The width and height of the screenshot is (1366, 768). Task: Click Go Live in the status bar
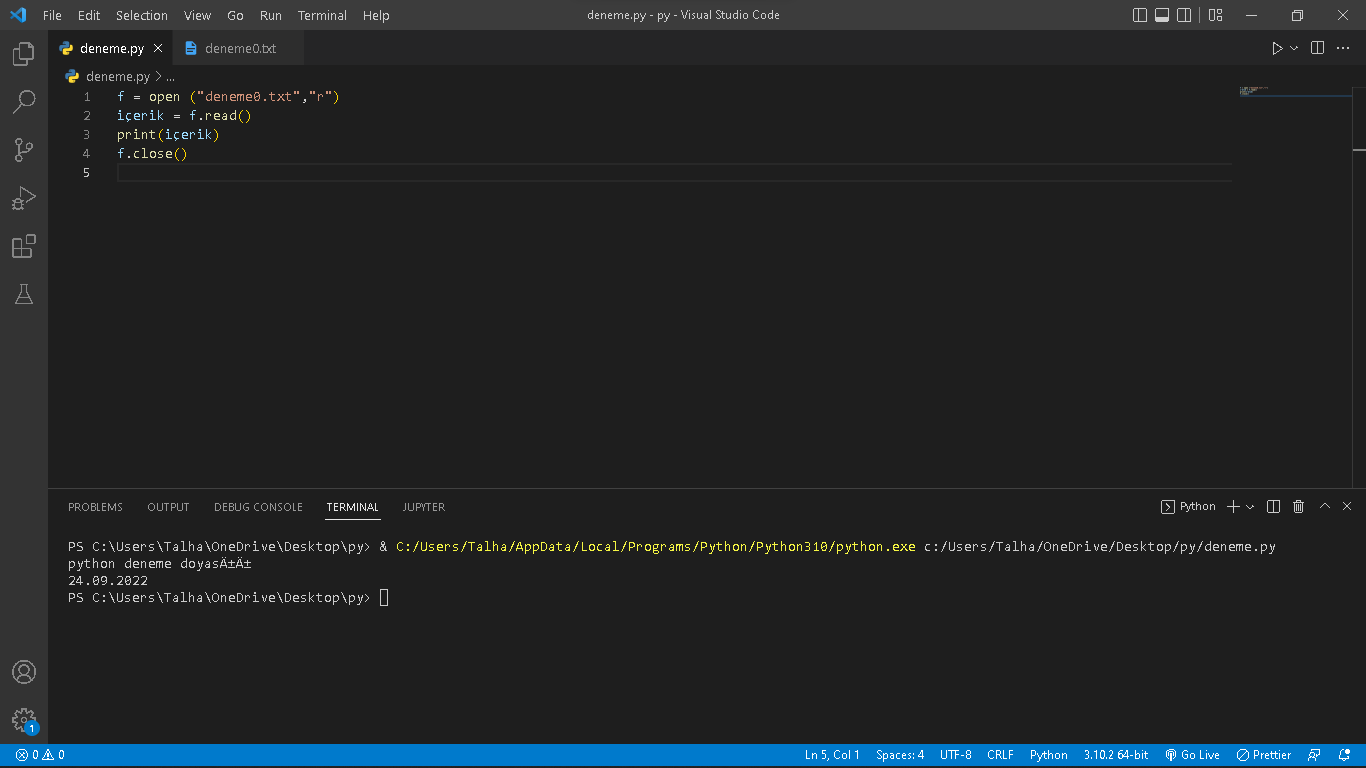[x=1192, y=755]
